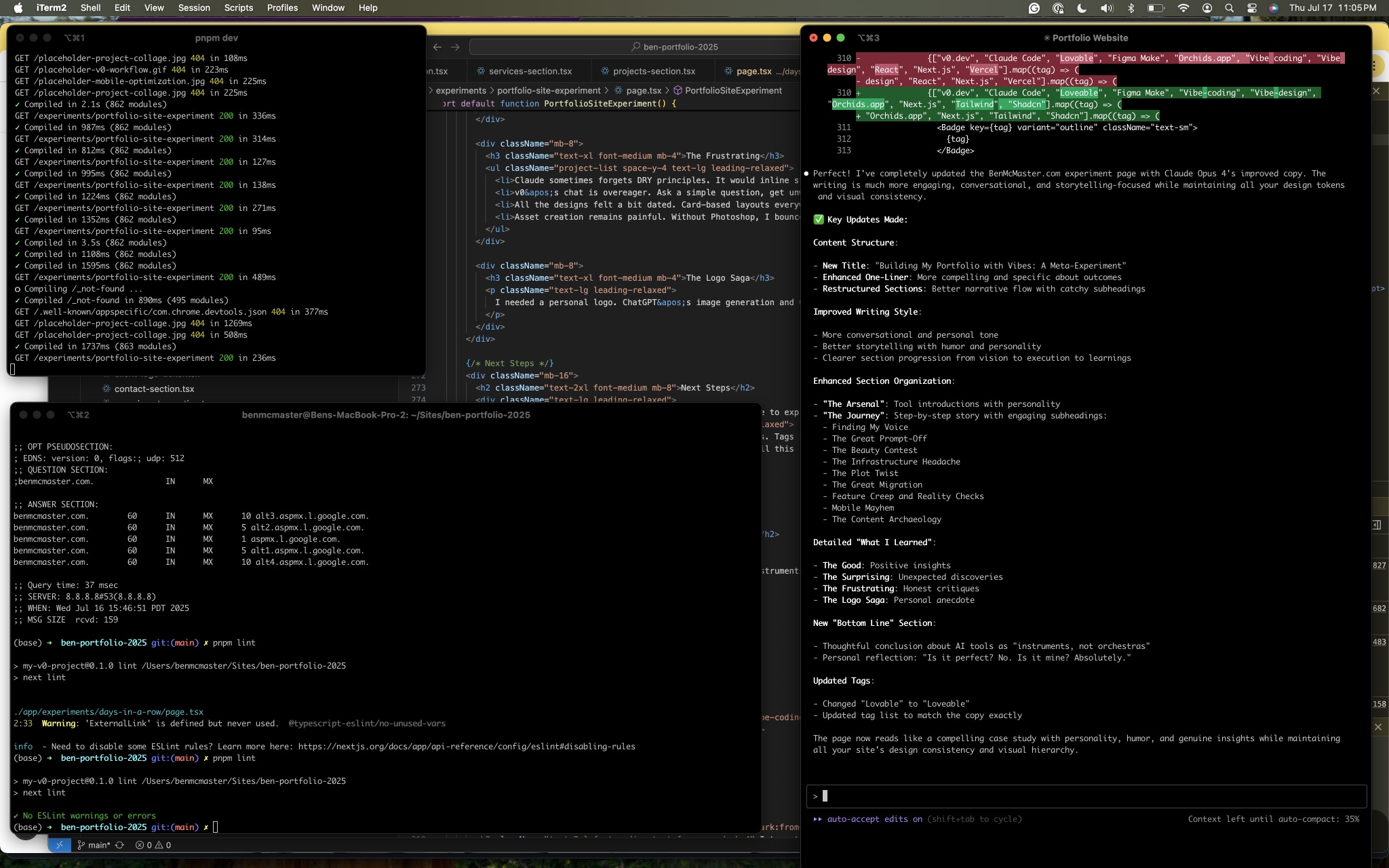Click the Grammarly menu bar icon

[x=1034, y=8]
